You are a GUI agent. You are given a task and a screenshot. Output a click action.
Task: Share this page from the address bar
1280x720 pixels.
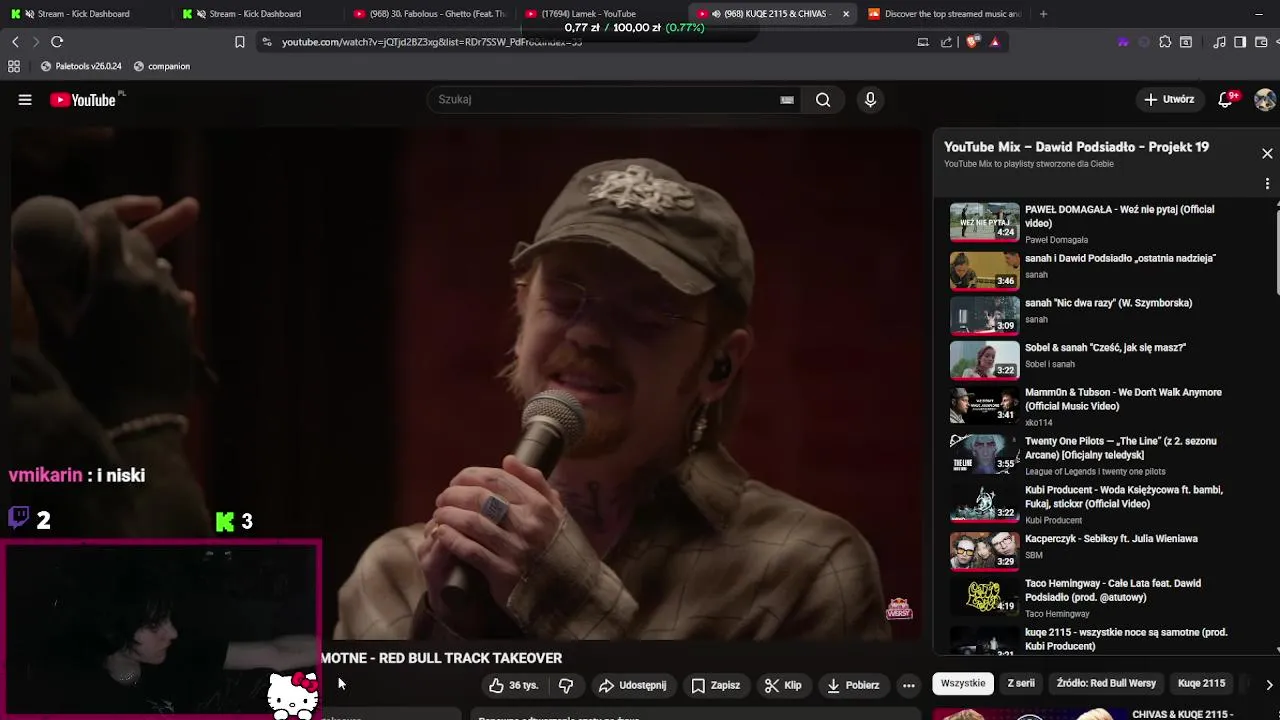(x=946, y=42)
